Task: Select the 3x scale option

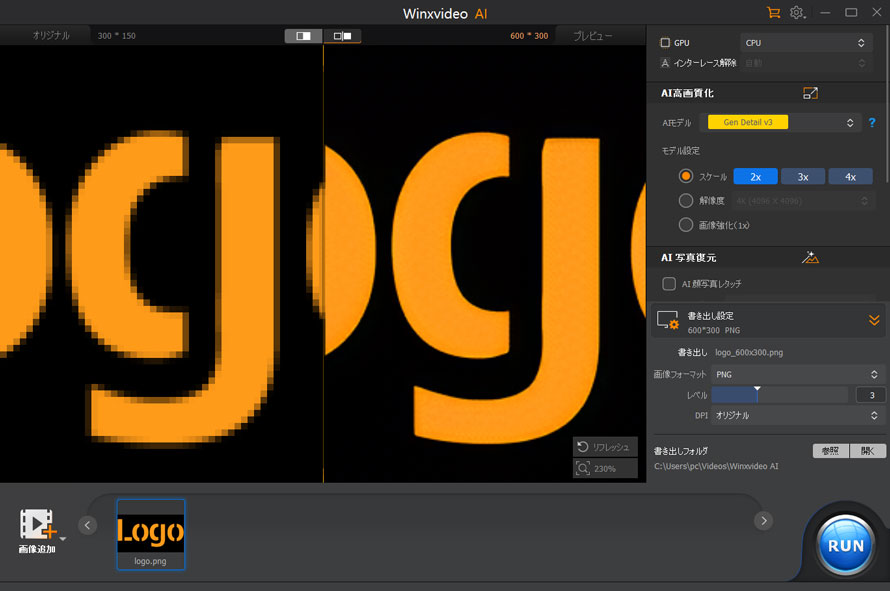Action: coord(803,177)
